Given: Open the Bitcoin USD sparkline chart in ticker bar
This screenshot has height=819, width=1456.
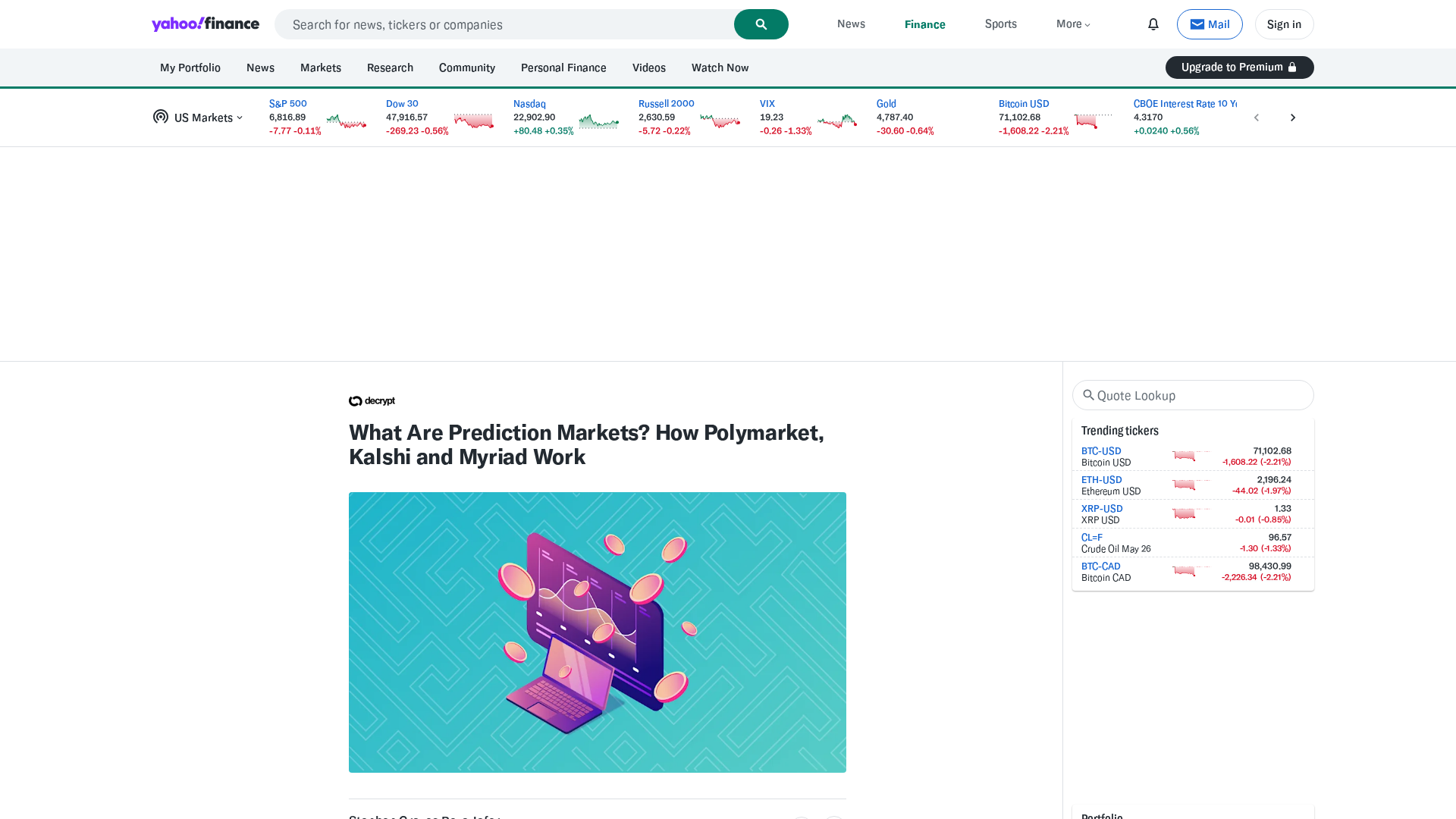Looking at the screenshot, I should 1093,120.
